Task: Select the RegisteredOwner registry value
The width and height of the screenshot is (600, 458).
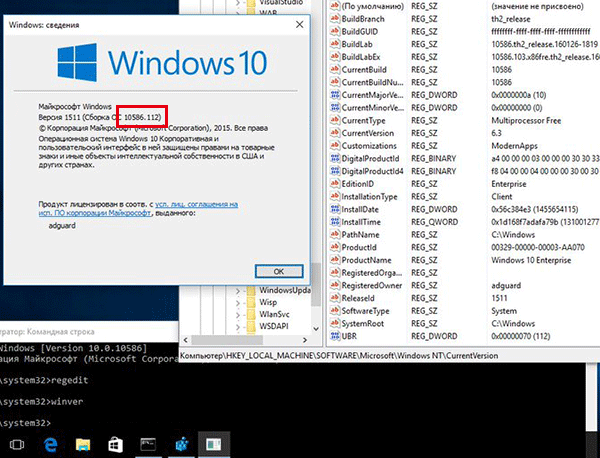Action: pos(372,285)
